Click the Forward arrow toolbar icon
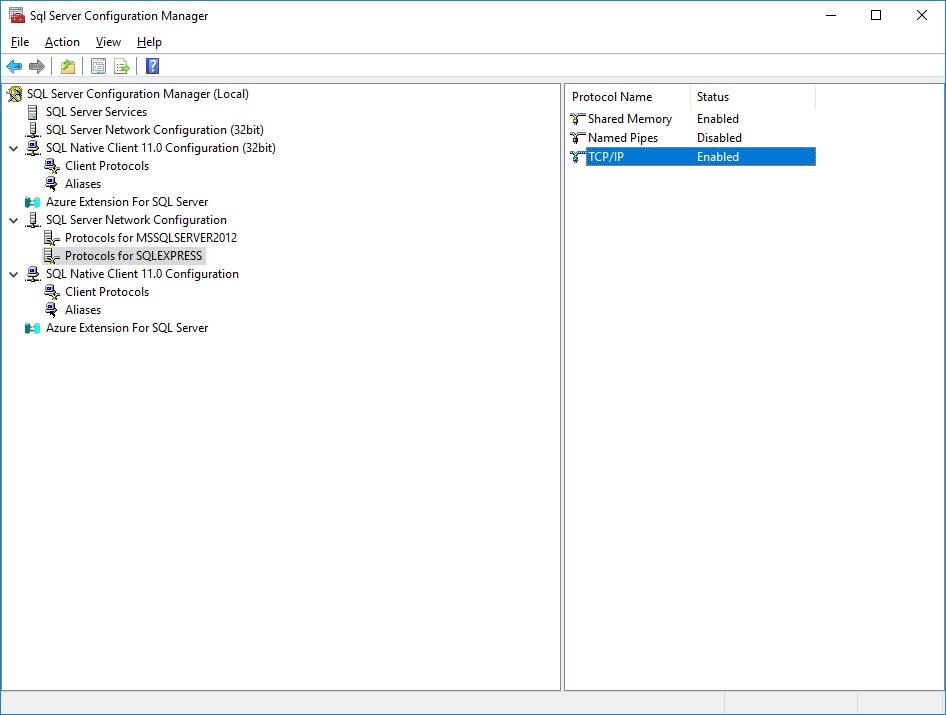946x715 pixels. pos(37,66)
